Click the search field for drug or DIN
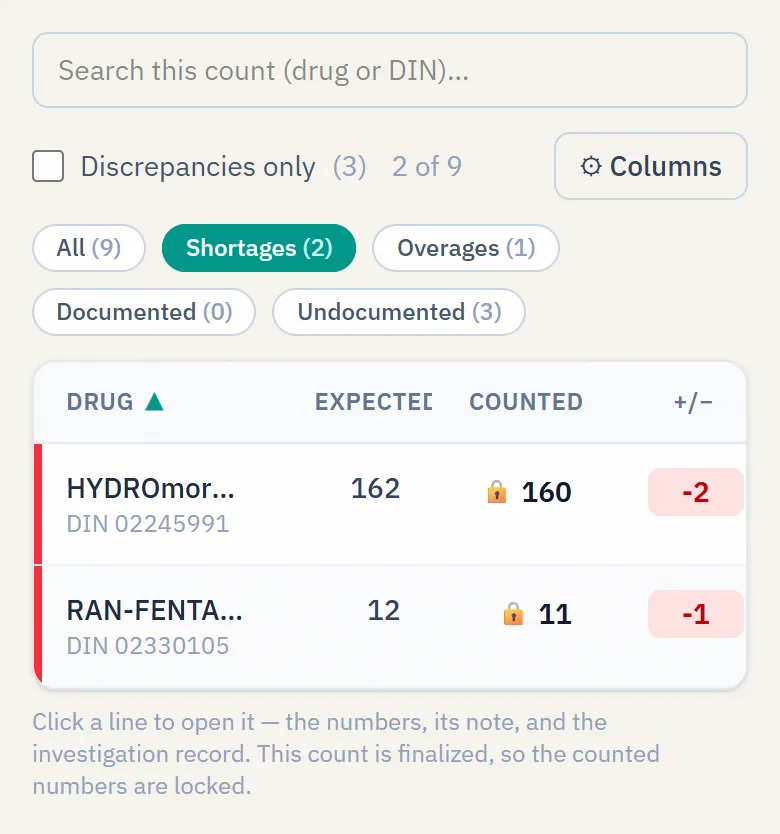Image resolution: width=780 pixels, height=834 pixels. 390,70
